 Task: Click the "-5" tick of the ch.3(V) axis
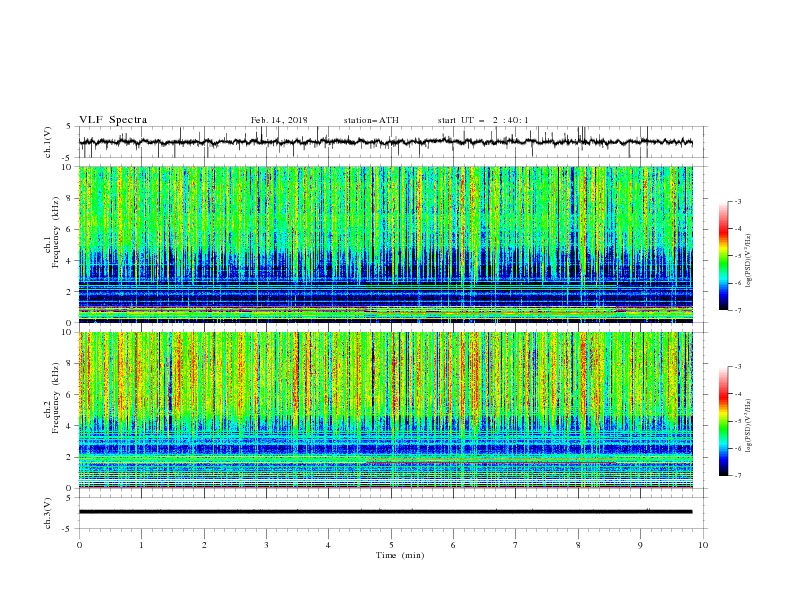click(x=68, y=529)
